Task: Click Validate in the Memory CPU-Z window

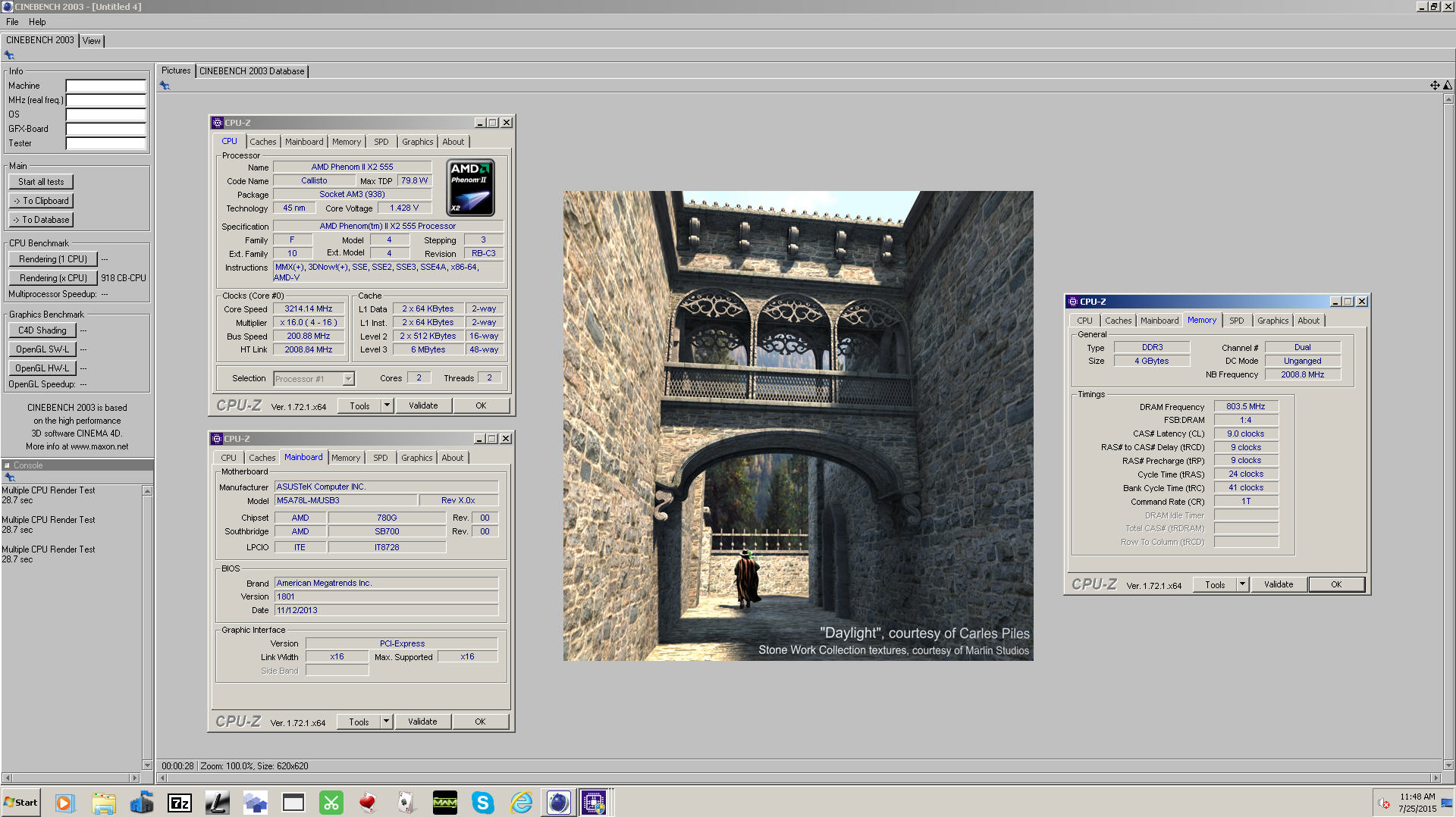Action: [1279, 584]
